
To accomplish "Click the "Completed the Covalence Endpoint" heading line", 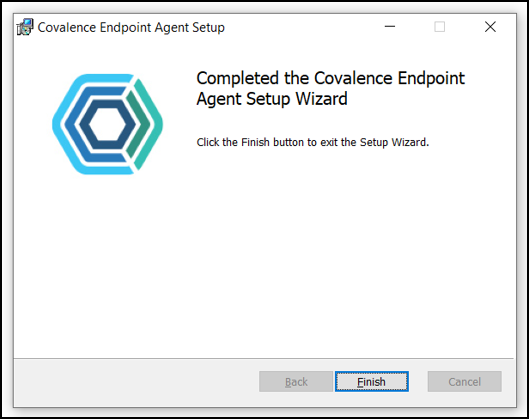I will pos(331,78).
